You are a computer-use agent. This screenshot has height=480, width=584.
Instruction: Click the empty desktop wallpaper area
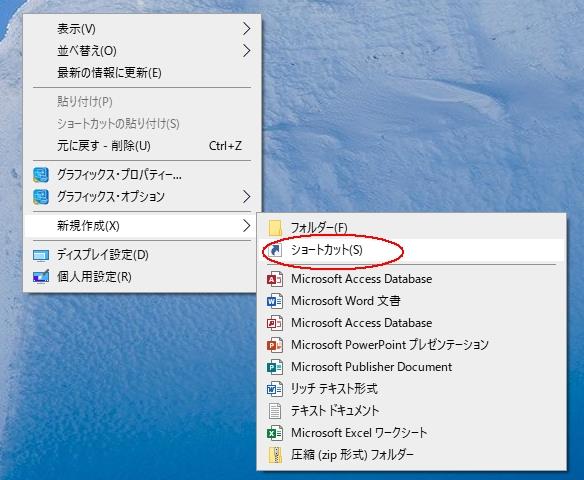[428, 112]
